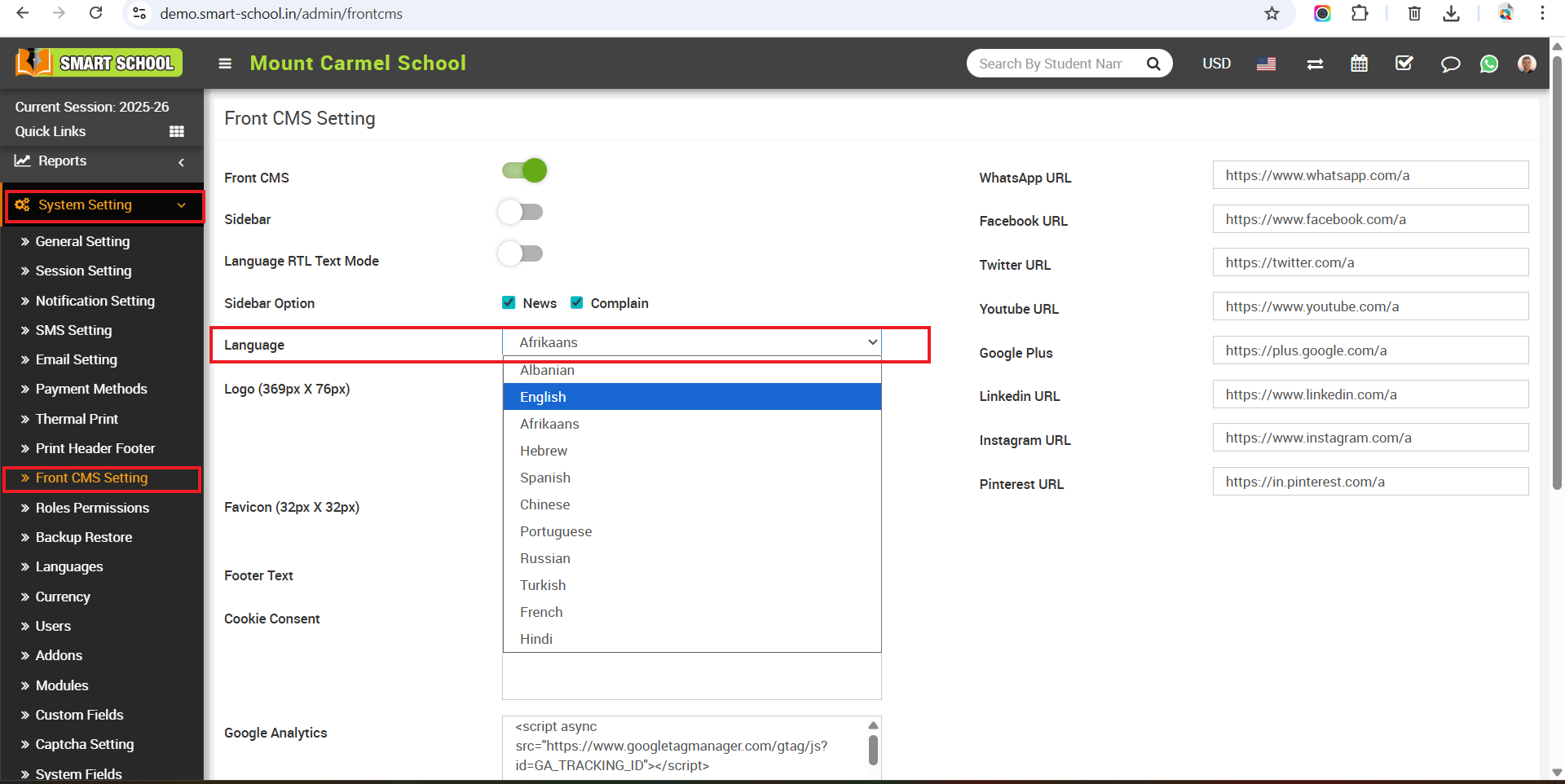
Task: Edit the WhatsApp URL field
Action: point(1370,175)
